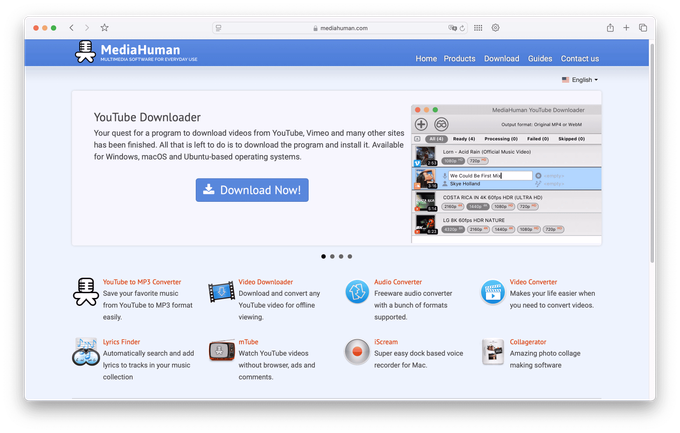Select the second carousel dot
This screenshot has width=680, height=433.
point(332,256)
